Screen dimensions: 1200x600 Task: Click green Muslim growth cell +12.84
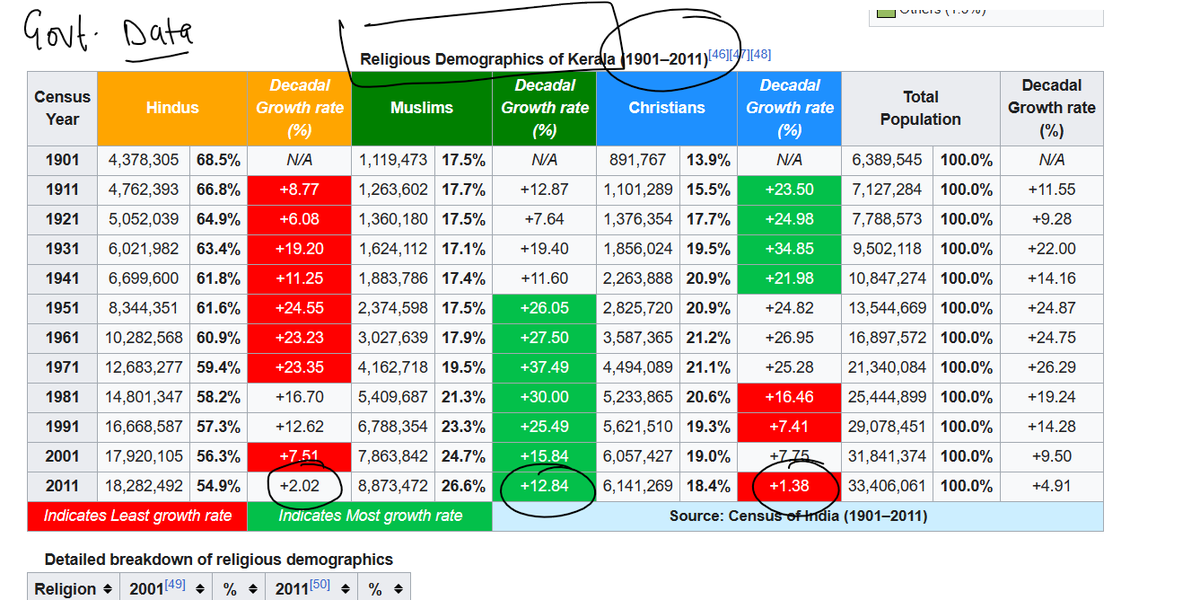coord(544,486)
